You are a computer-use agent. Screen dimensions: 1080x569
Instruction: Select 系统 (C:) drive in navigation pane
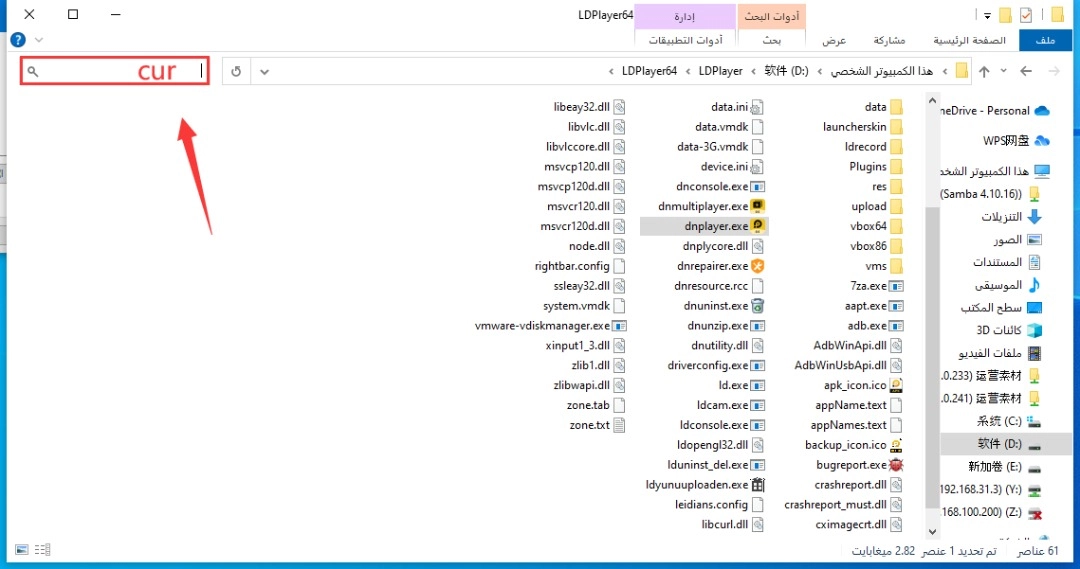point(1008,421)
